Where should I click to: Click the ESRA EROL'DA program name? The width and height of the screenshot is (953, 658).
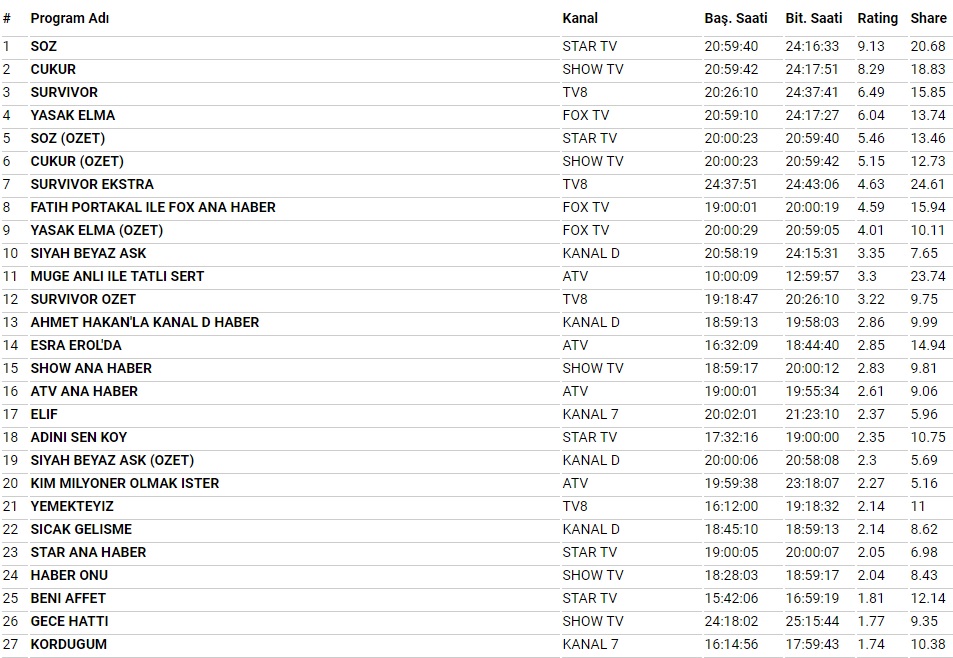76,345
